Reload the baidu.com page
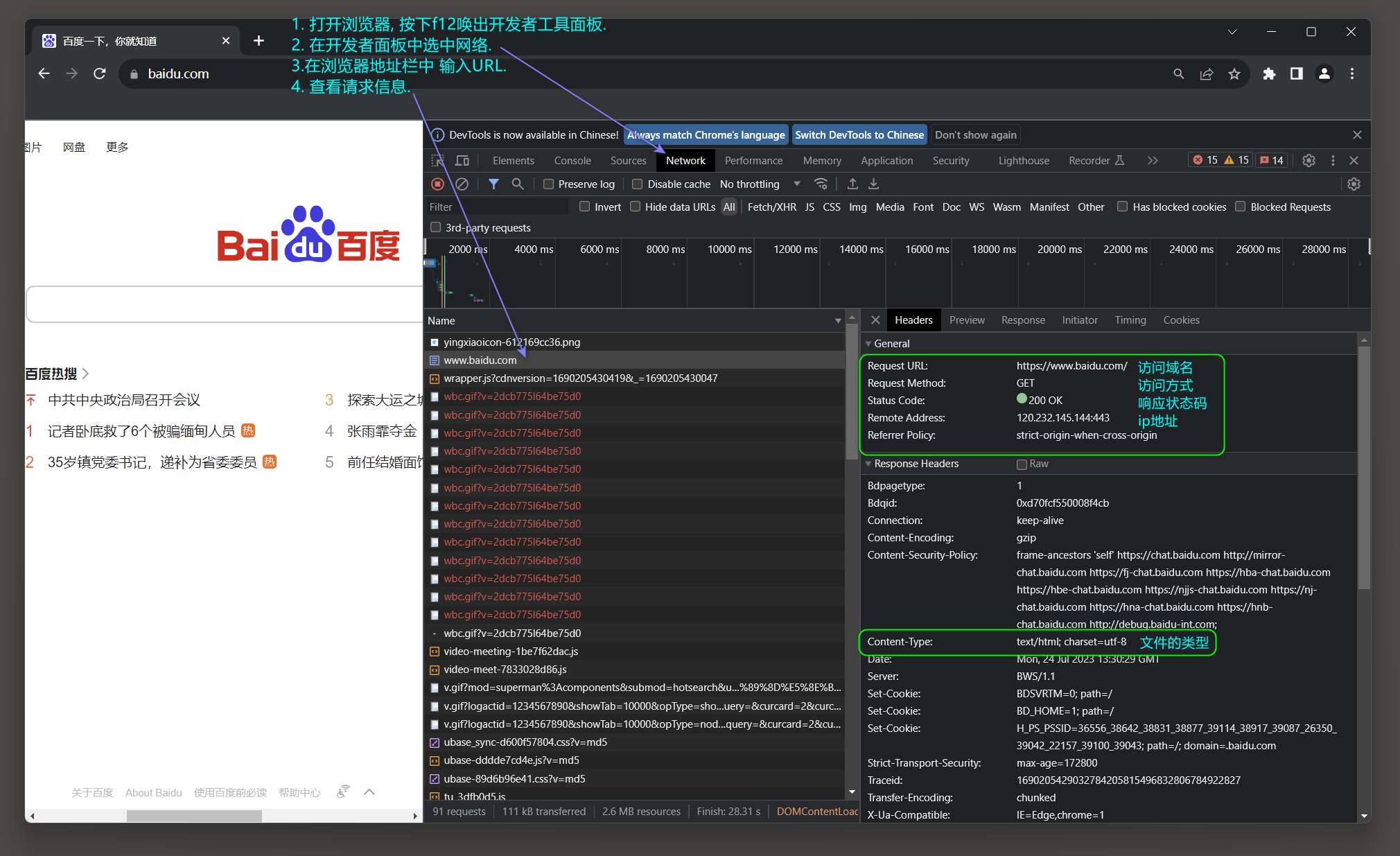This screenshot has width=1400, height=856. coord(100,73)
